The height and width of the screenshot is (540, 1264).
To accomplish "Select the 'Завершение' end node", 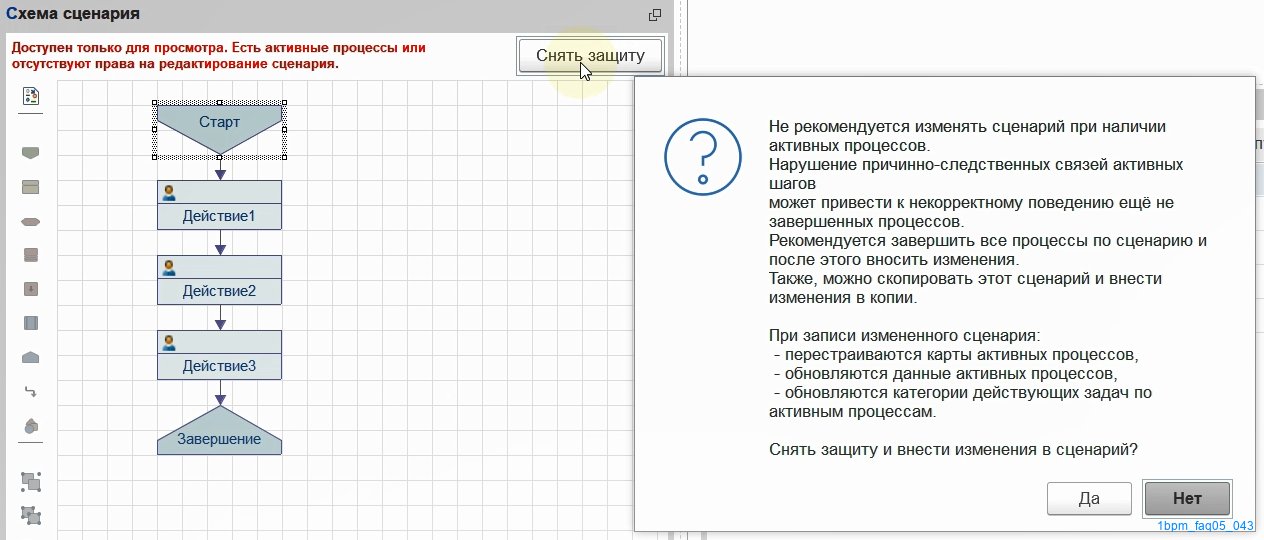I will click(219, 438).
